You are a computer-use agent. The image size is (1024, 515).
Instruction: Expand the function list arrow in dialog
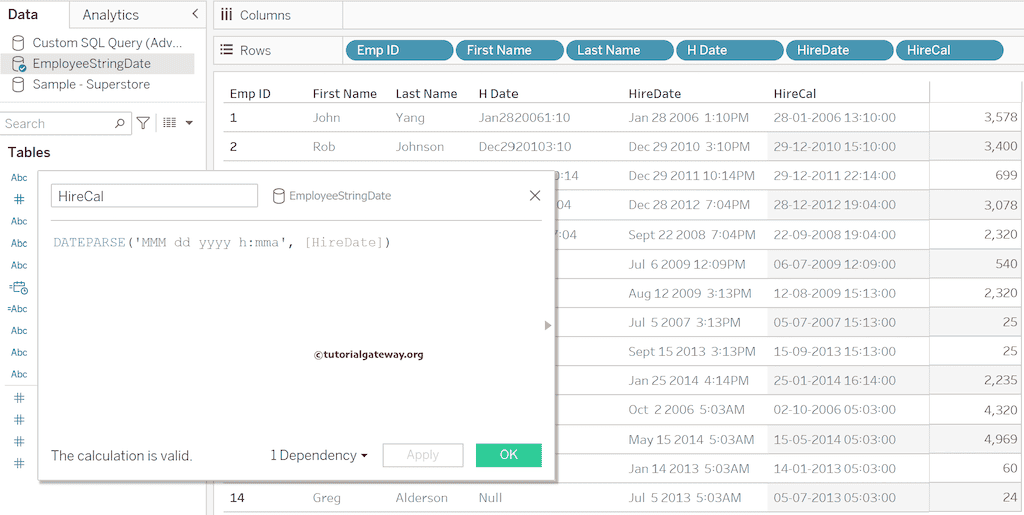[548, 325]
